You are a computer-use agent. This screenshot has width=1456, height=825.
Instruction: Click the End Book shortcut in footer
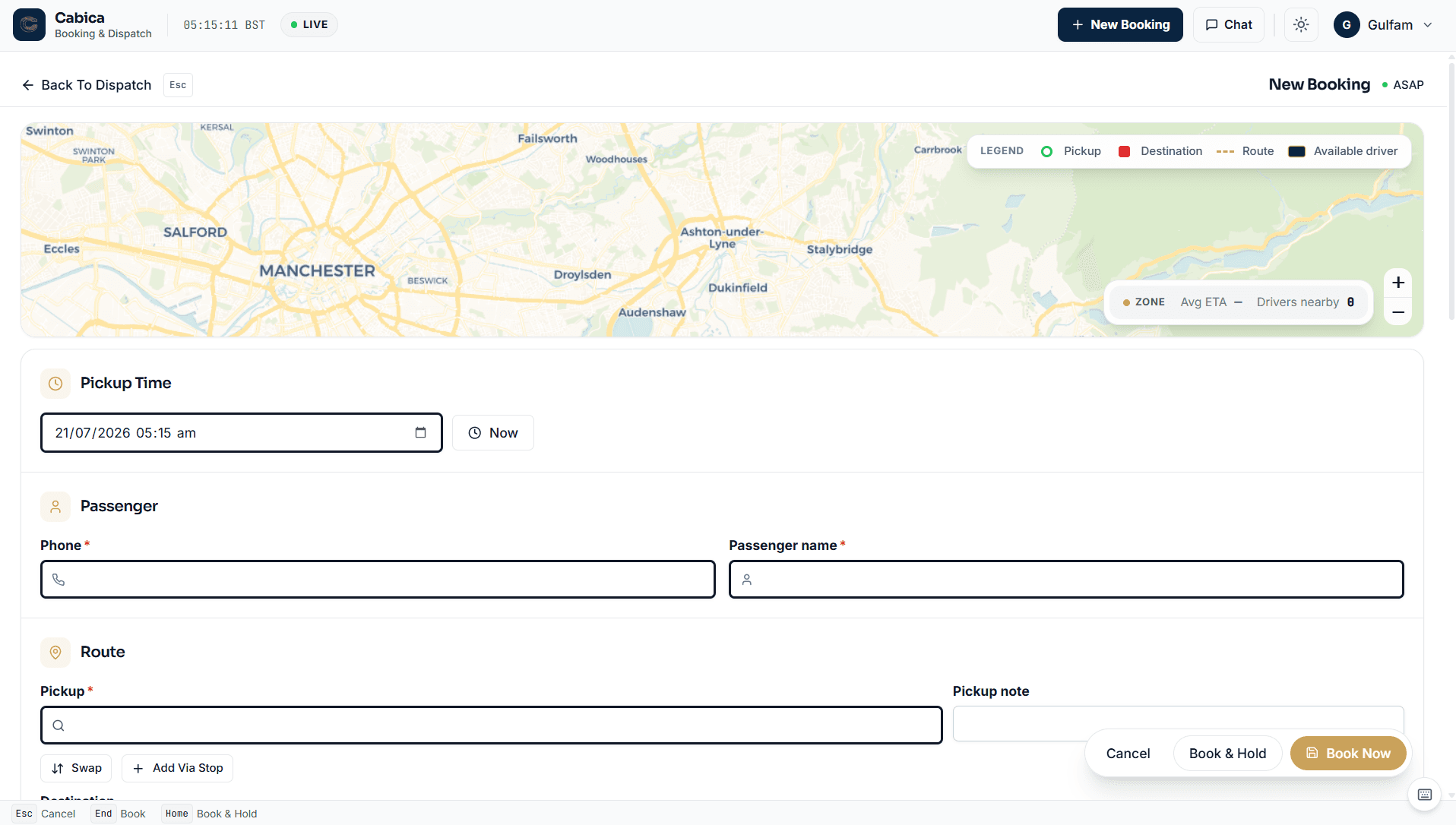(119, 814)
